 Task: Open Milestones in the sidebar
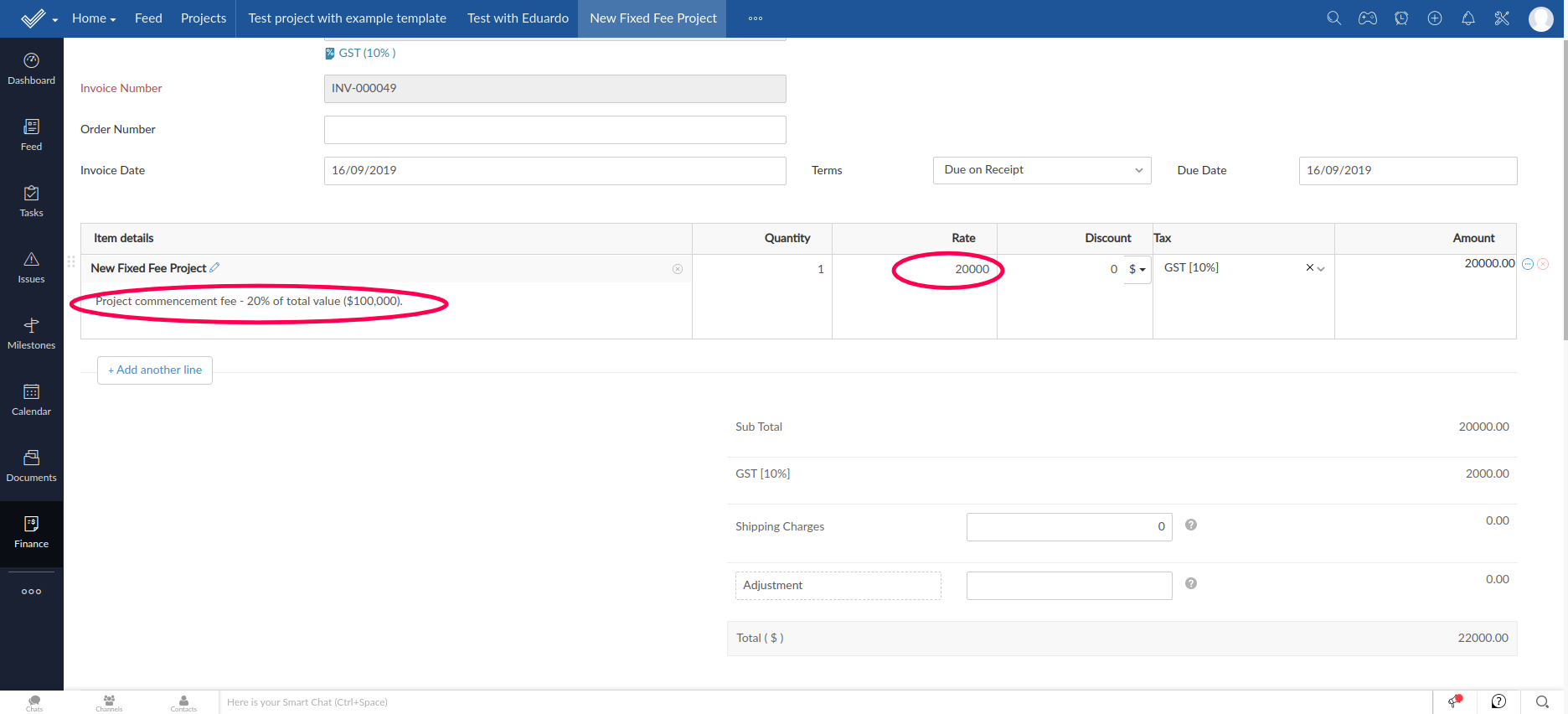(31, 334)
